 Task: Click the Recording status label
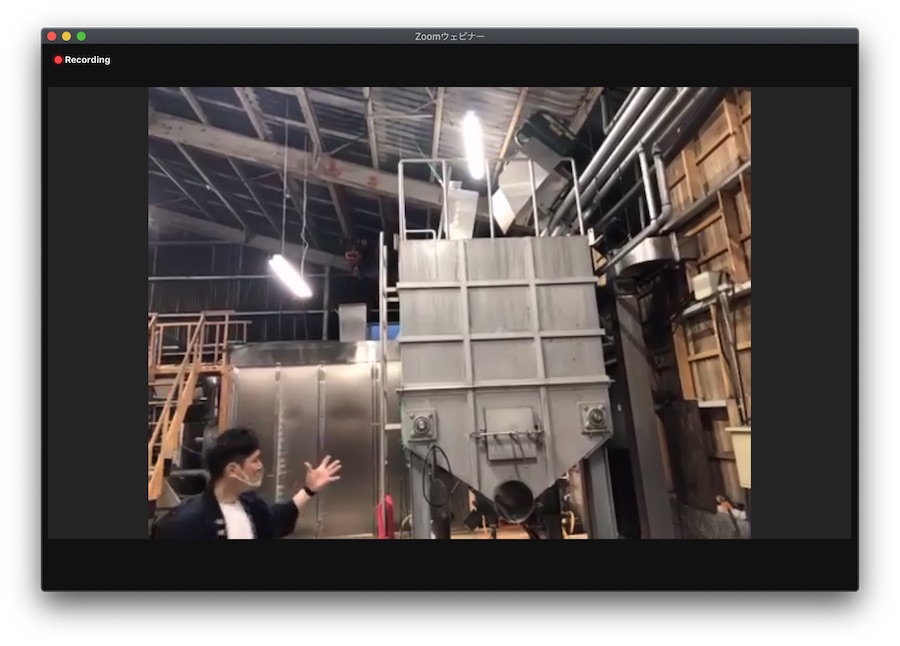coord(87,60)
